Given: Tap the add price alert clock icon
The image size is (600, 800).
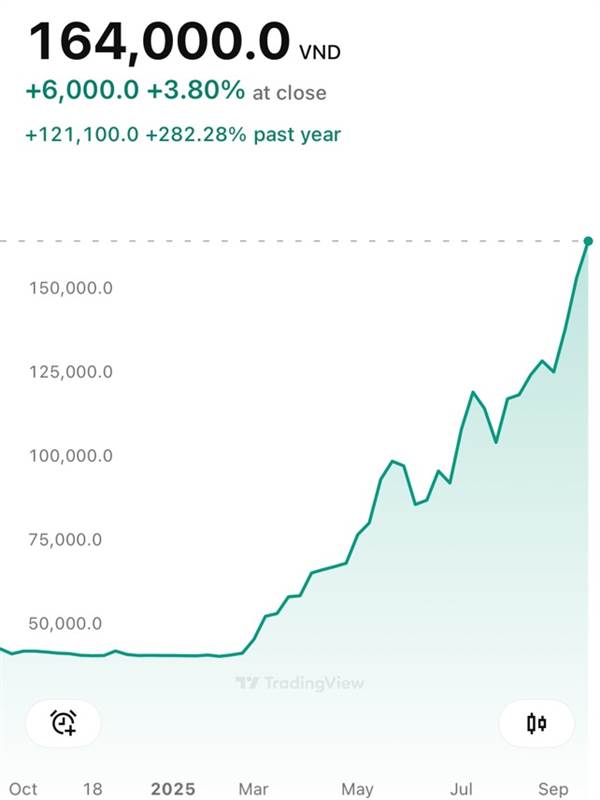Looking at the screenshot, I should point(64,722).
